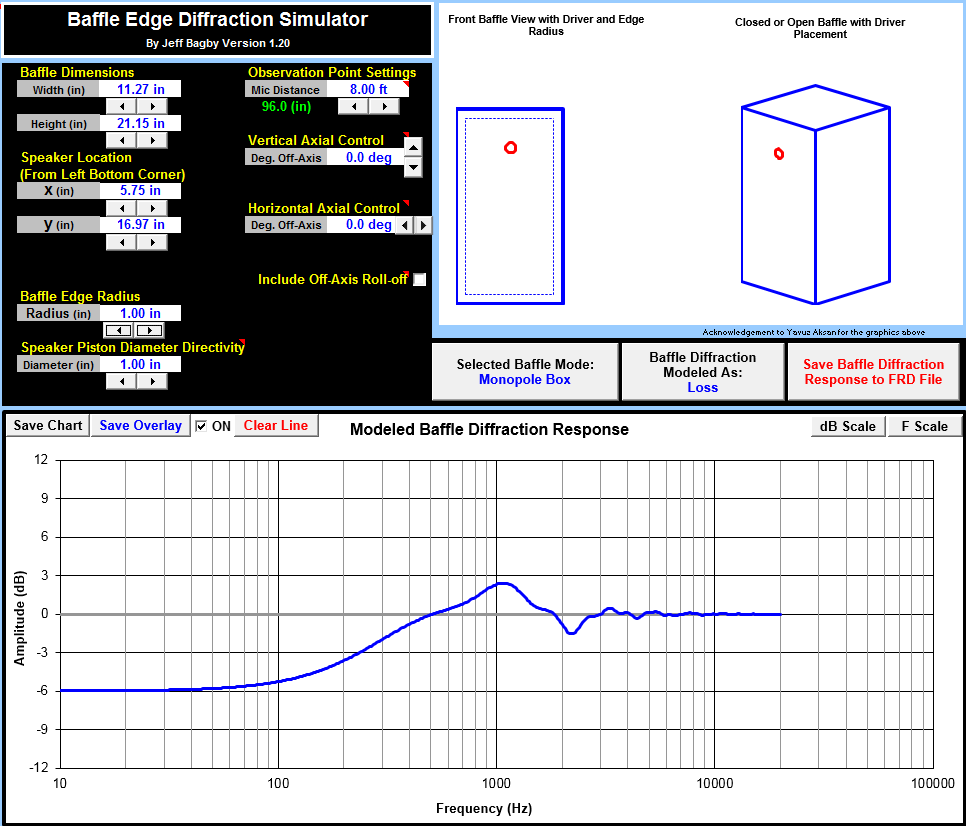Increase speaker Y location arrow

pos(152,242)
